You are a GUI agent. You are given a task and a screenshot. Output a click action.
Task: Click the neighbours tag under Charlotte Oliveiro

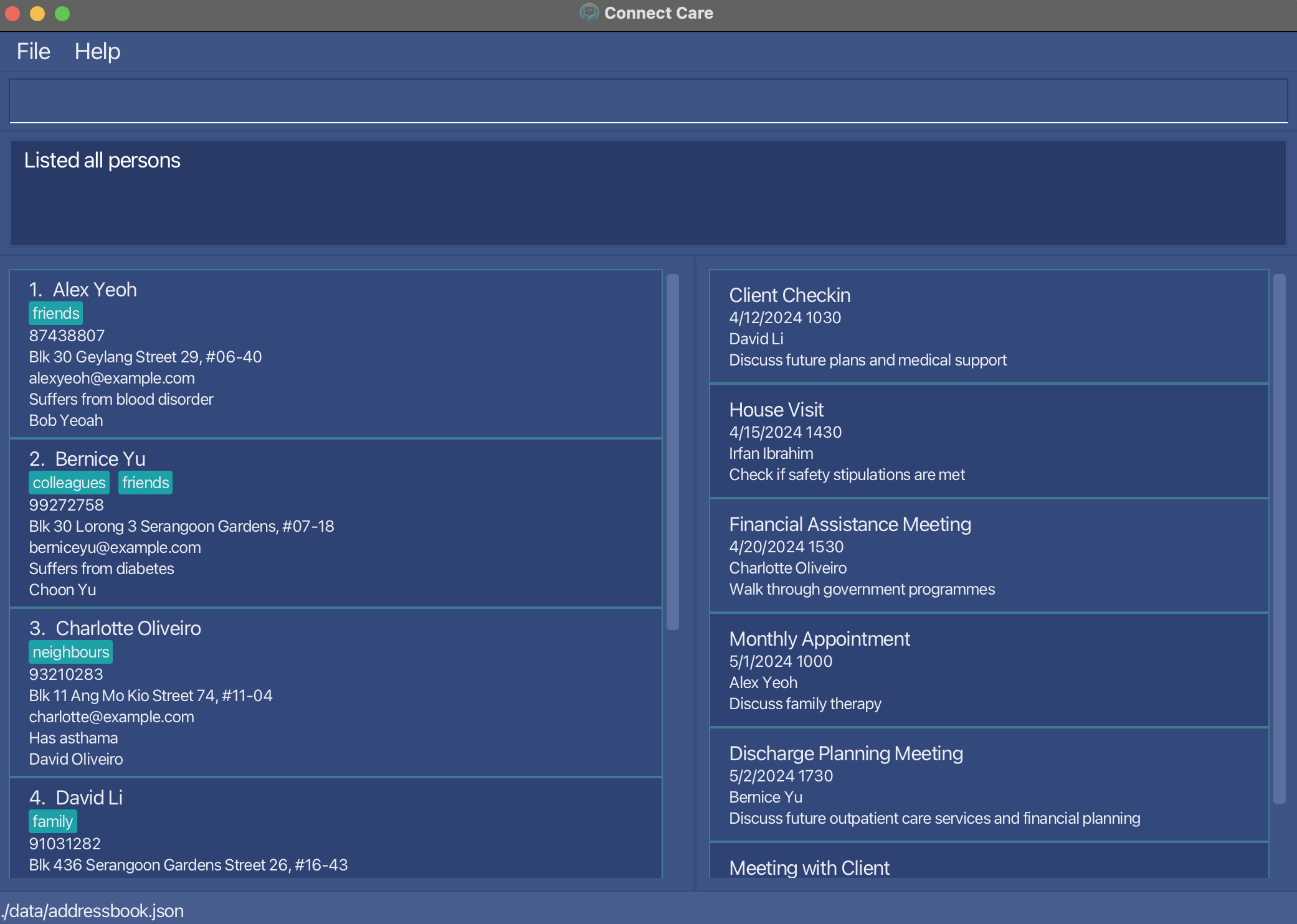click(x=71, y=652)
